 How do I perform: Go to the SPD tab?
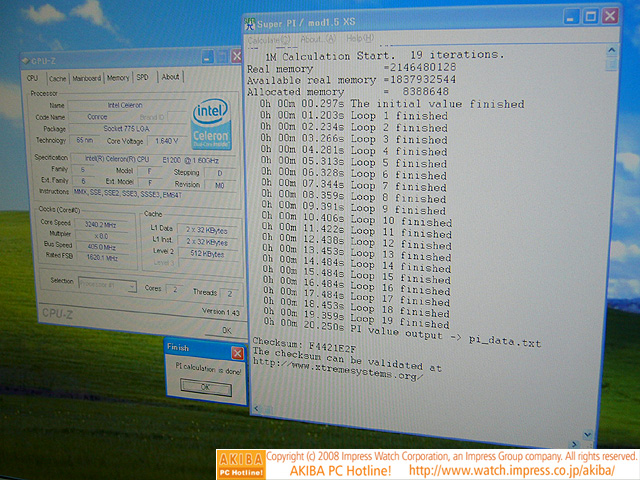143,77
